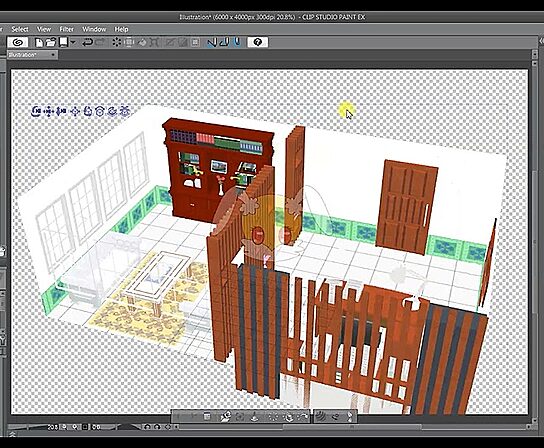Open the help question mark icon
The height and width of the screenshot is (448, 544).
click(x=258, y=42)
